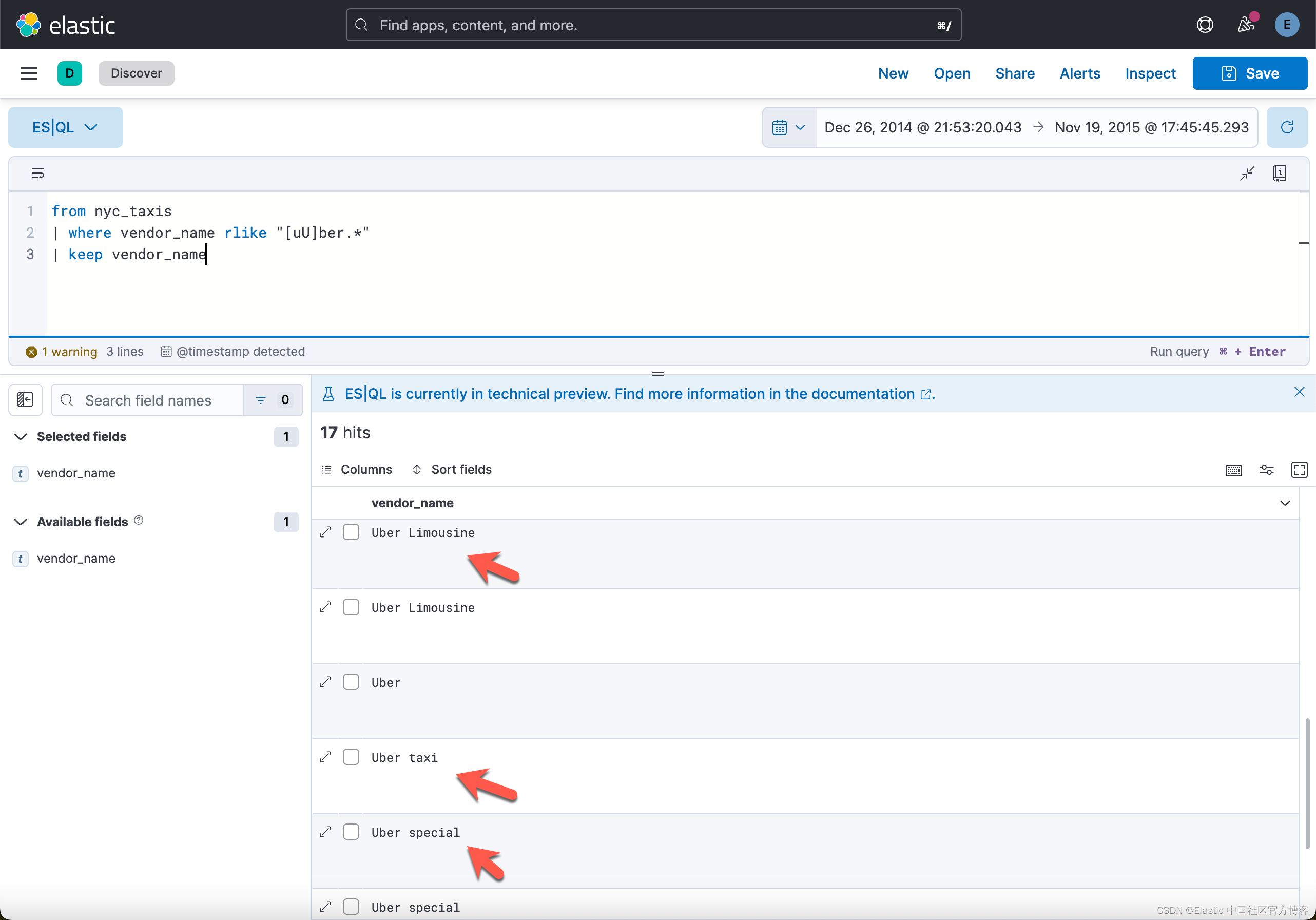Open display options in the results toolbar
The width and height of the screenshot is (1316, 920).
pyautogui.click(x=1267, y=469)
